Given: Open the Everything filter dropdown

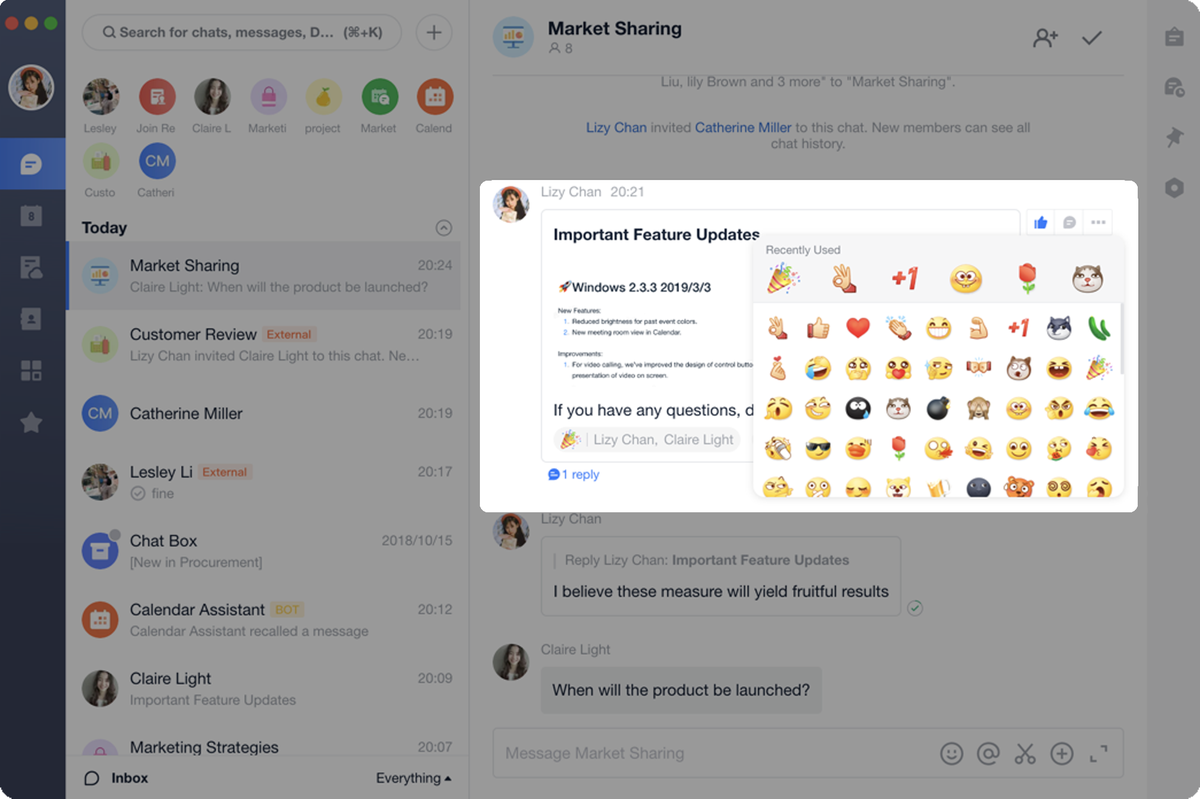Looking at the screenshot, I should point(413,778).
